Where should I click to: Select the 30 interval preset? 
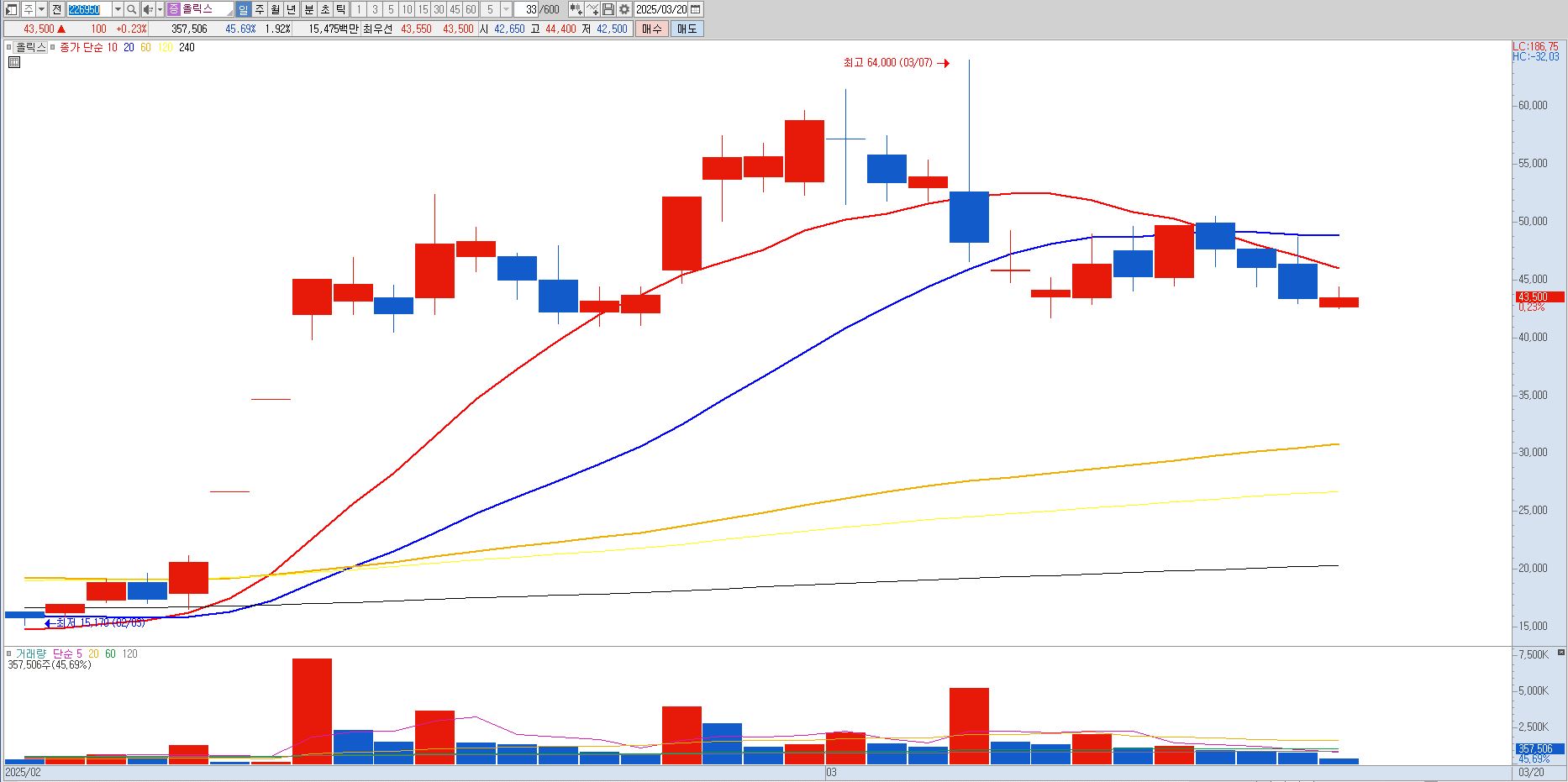(x=439, y=9)
